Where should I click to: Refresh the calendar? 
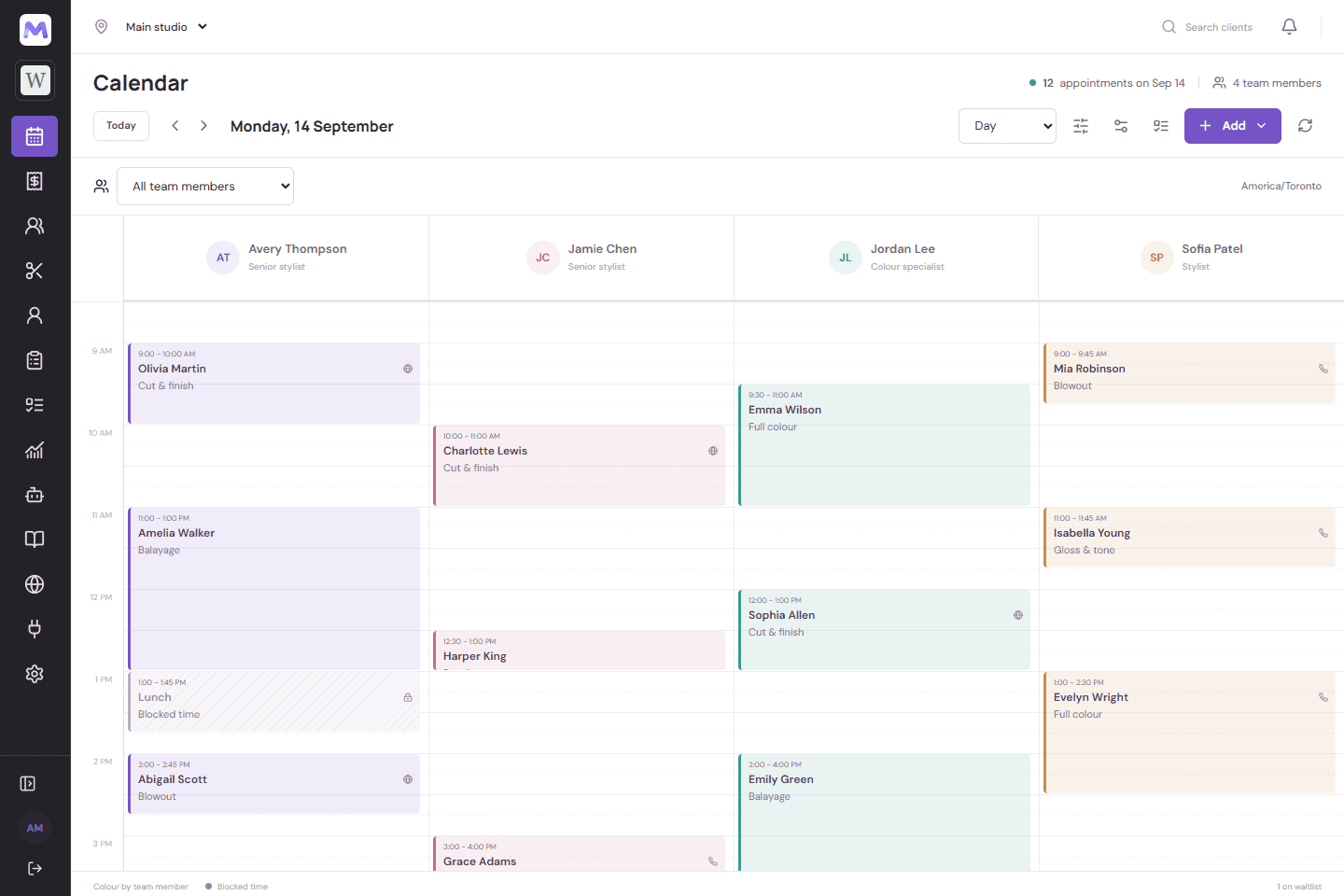click(1305, 126)
